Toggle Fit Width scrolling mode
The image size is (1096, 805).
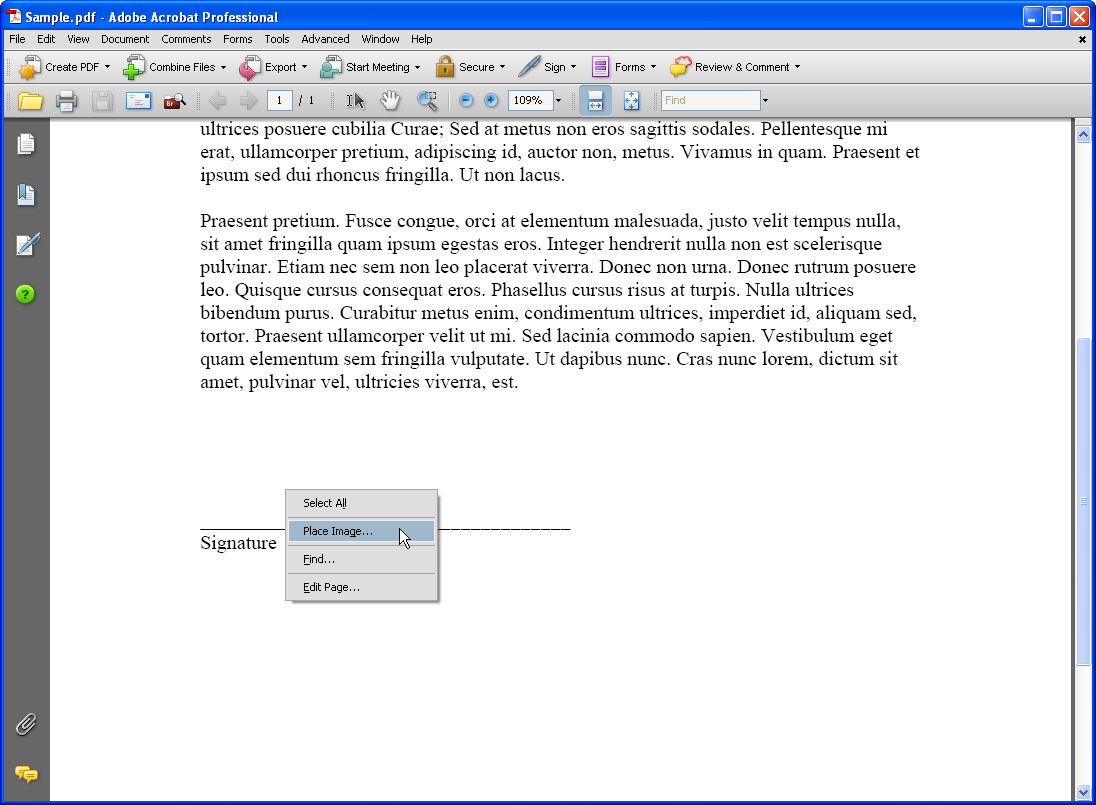coord(596,101)
